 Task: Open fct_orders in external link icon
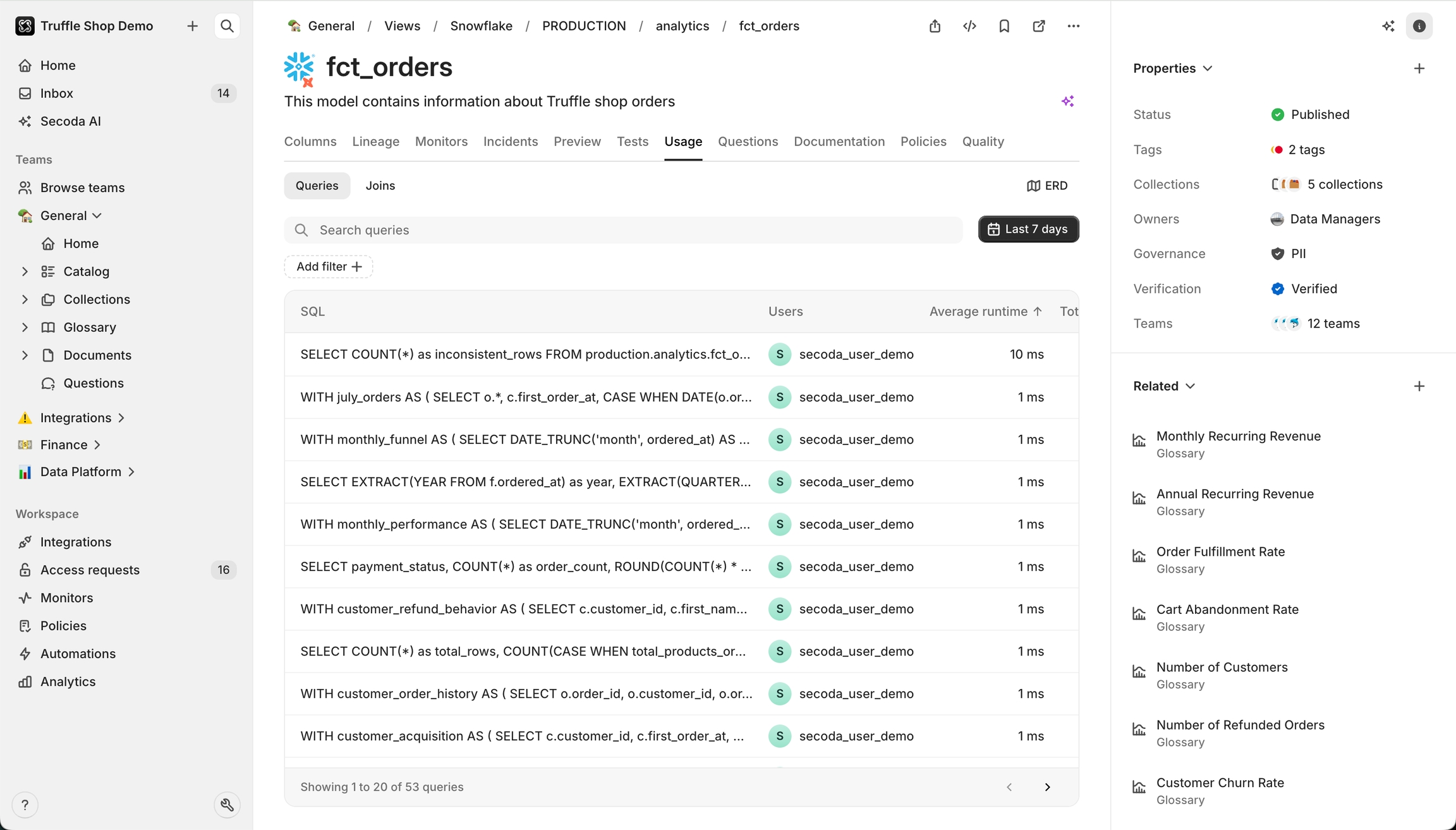pos(1039,26)
